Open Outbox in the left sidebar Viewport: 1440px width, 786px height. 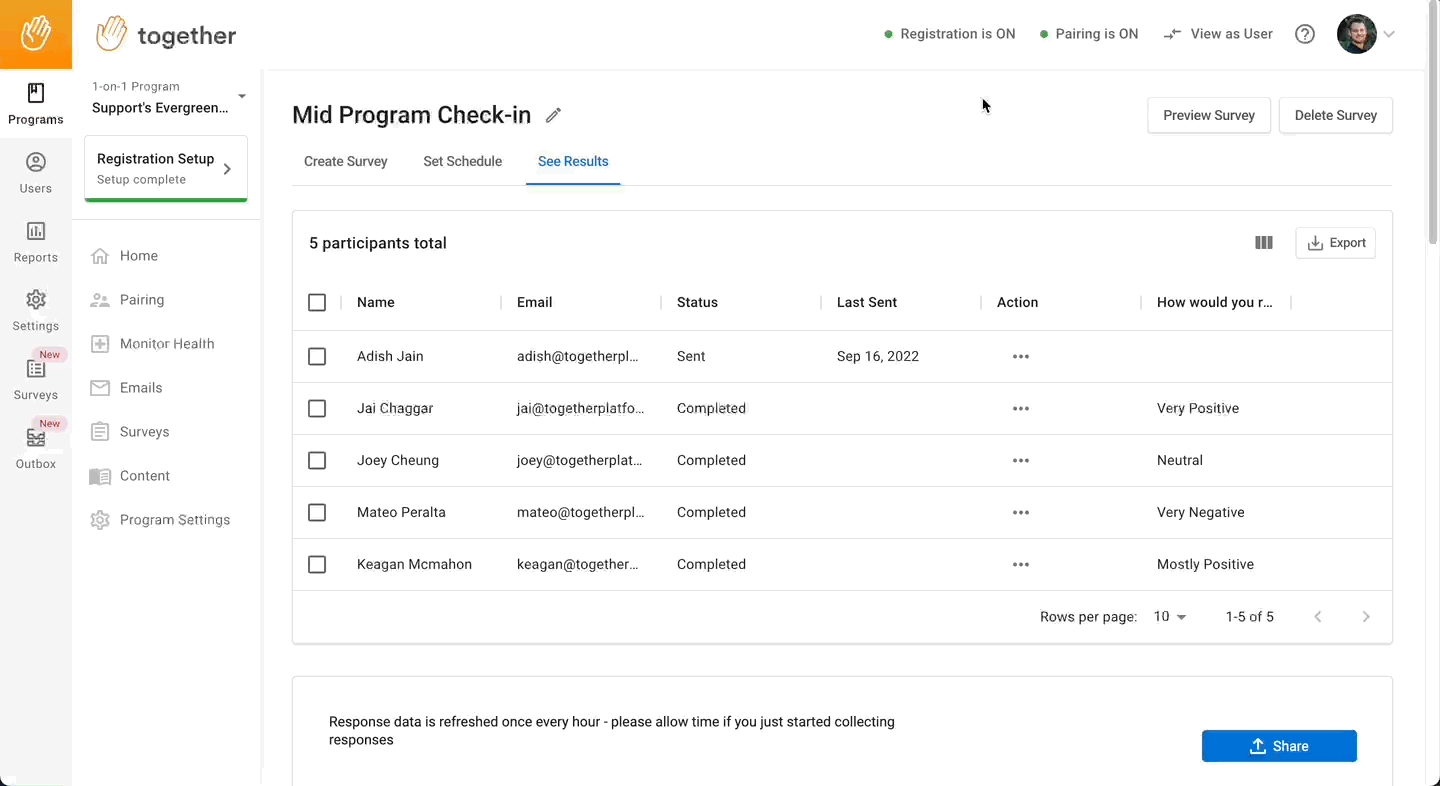36,449
